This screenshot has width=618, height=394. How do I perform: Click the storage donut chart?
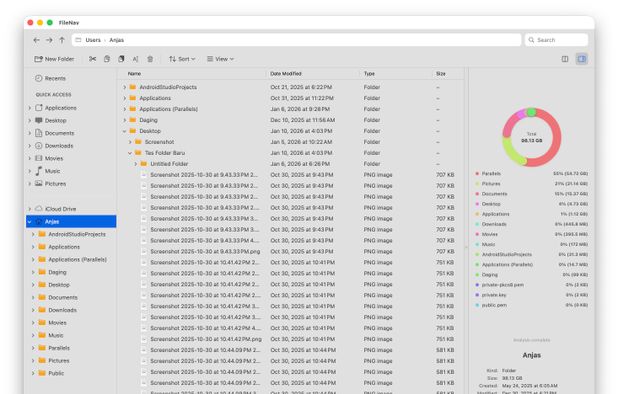click(532, 137)
